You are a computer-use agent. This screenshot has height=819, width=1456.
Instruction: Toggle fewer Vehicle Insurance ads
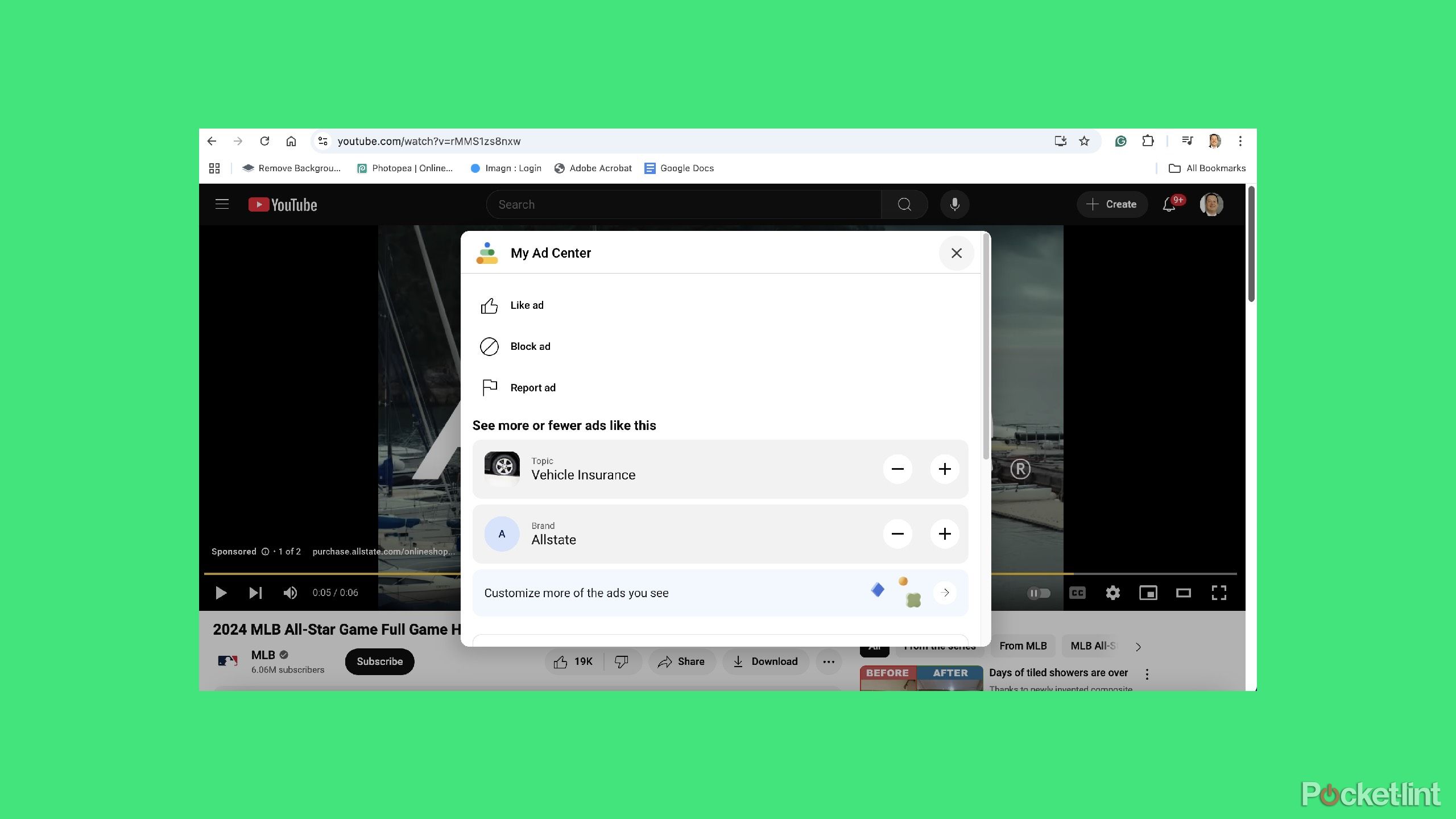point(897,468)
